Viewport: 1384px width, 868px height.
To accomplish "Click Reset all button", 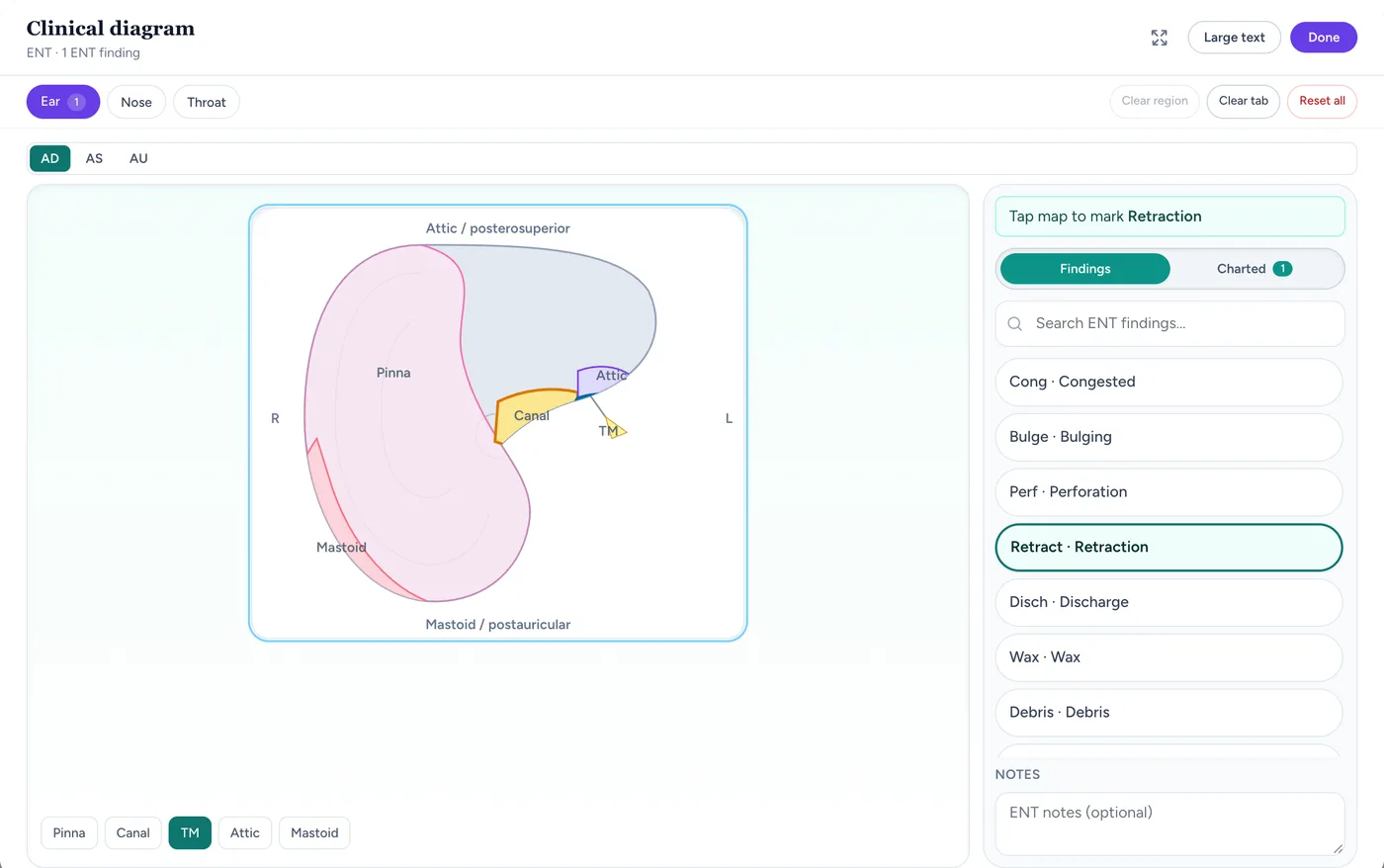I will click(x=1322, y=101).
